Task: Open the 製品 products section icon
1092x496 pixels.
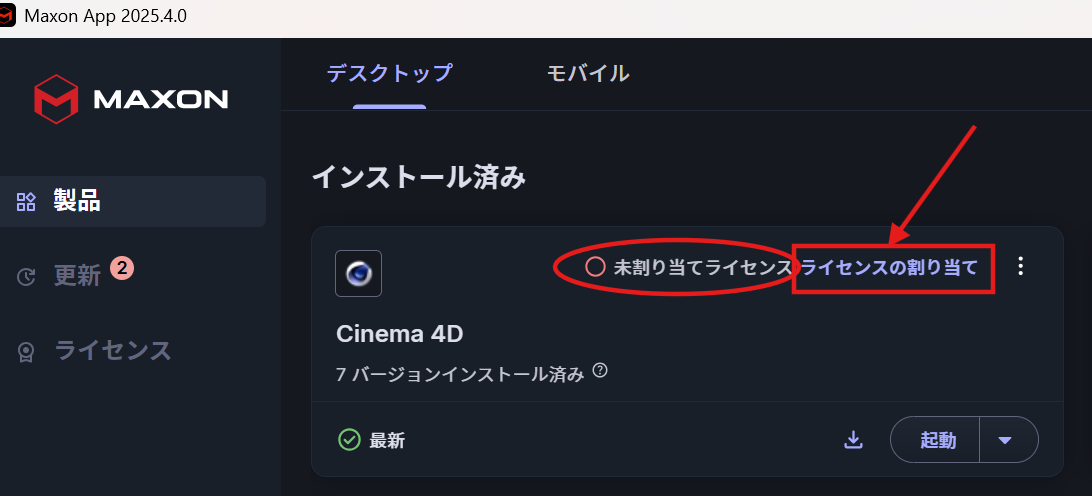Action: tap(26, 202)
